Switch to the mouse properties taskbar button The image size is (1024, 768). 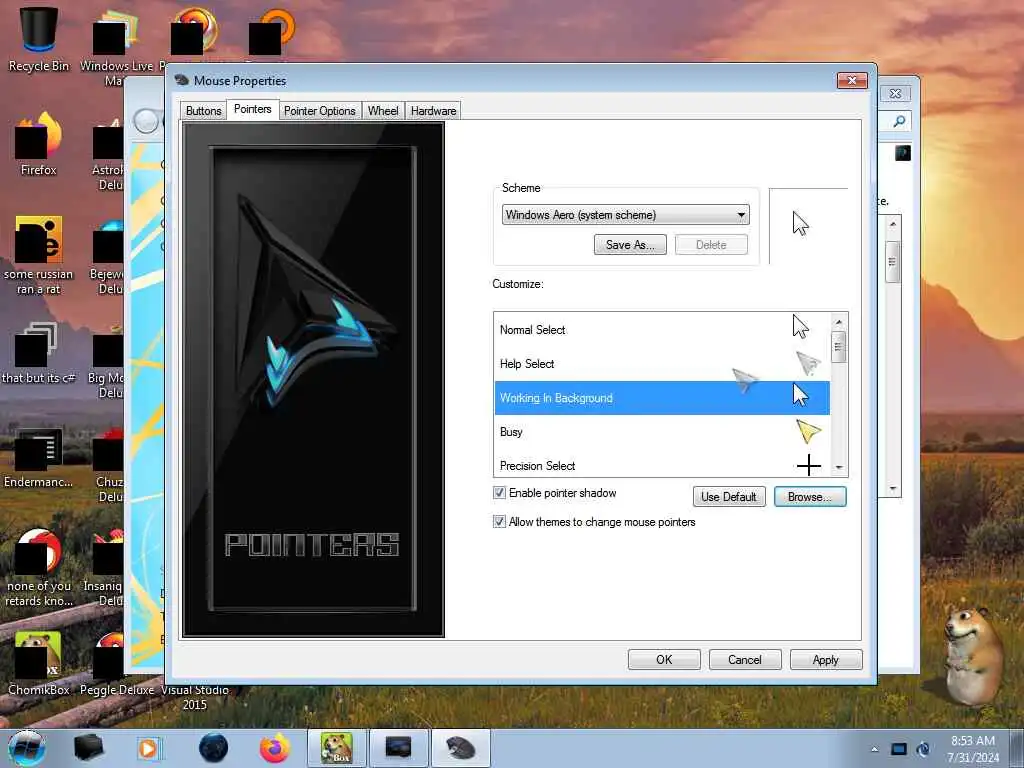point(460,748)
